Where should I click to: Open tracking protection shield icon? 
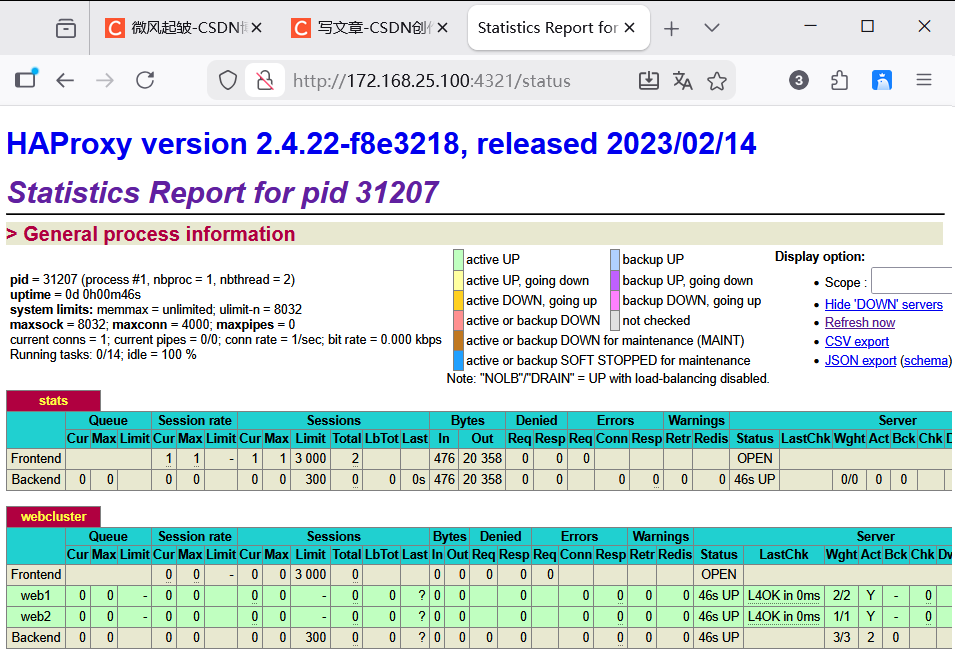pos(228,80)
